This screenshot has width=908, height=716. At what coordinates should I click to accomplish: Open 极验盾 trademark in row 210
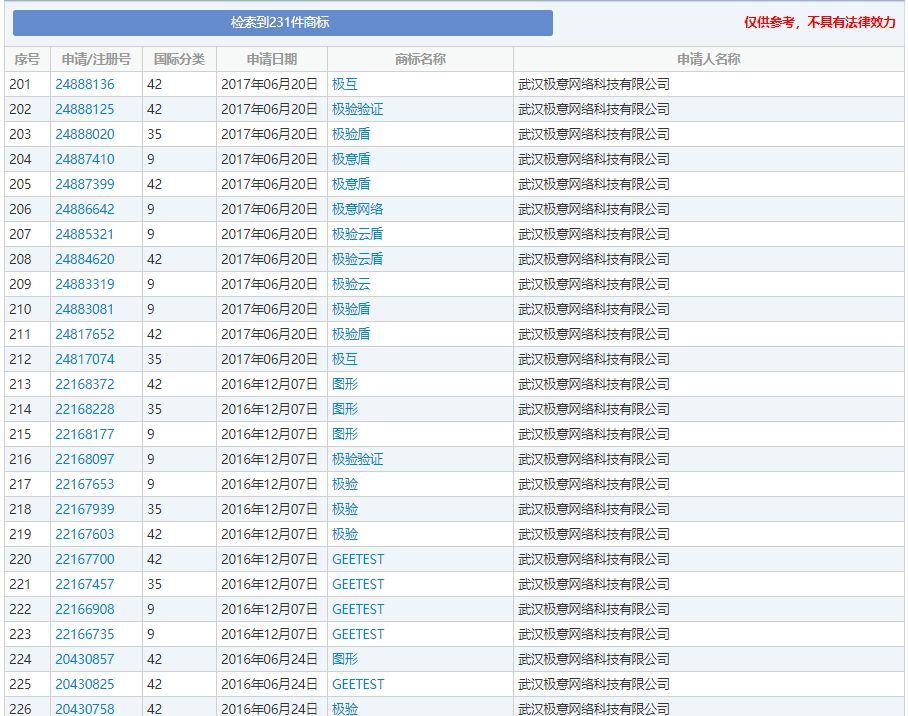tap(351, 309)
